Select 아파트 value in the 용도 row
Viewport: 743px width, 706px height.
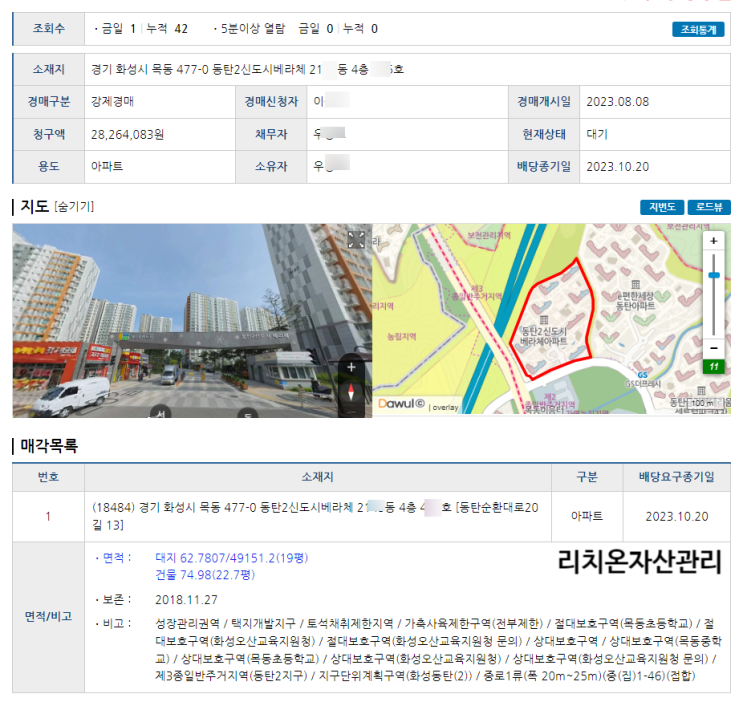(107, 167)
